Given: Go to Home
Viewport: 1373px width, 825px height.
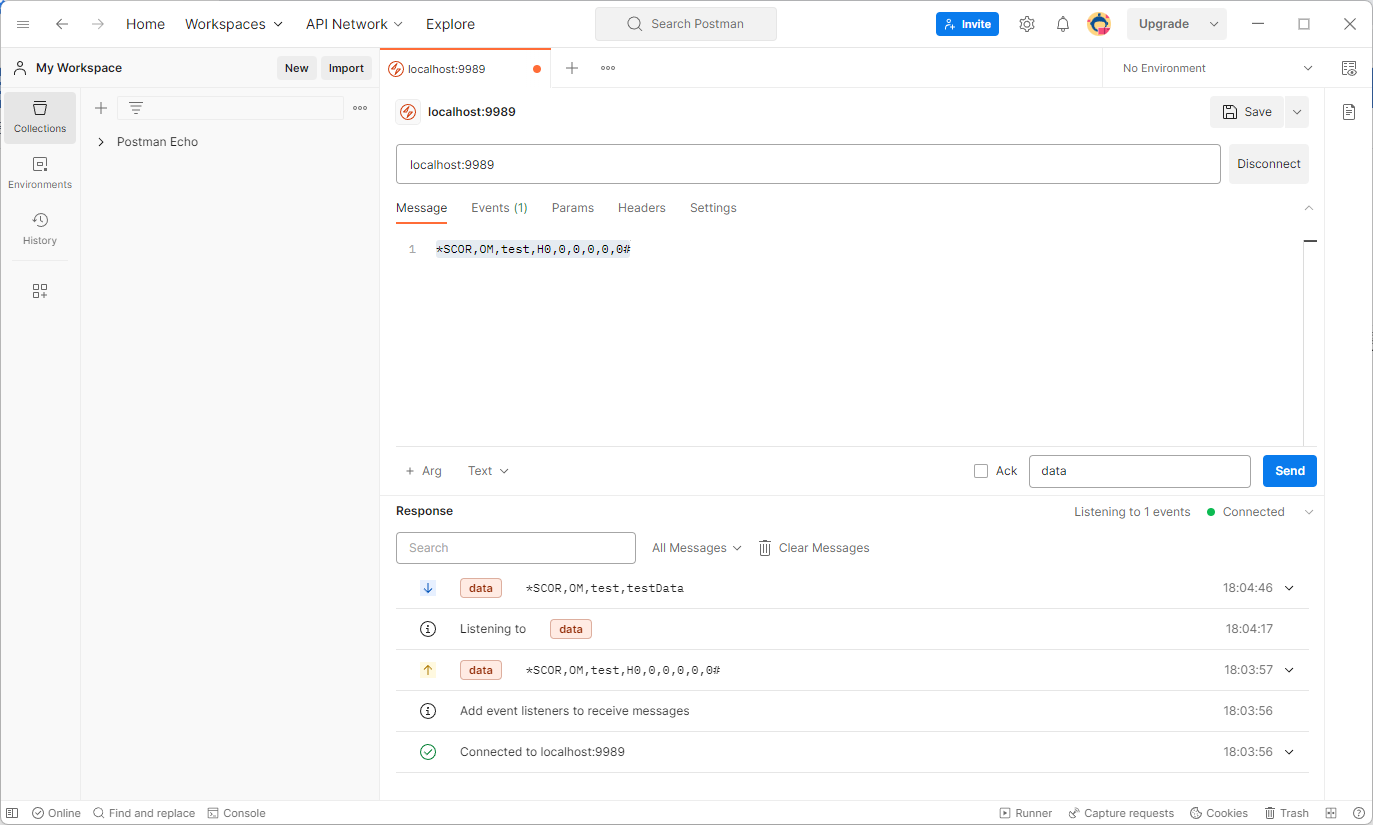Looking at the screenshot, I should 145,24.
